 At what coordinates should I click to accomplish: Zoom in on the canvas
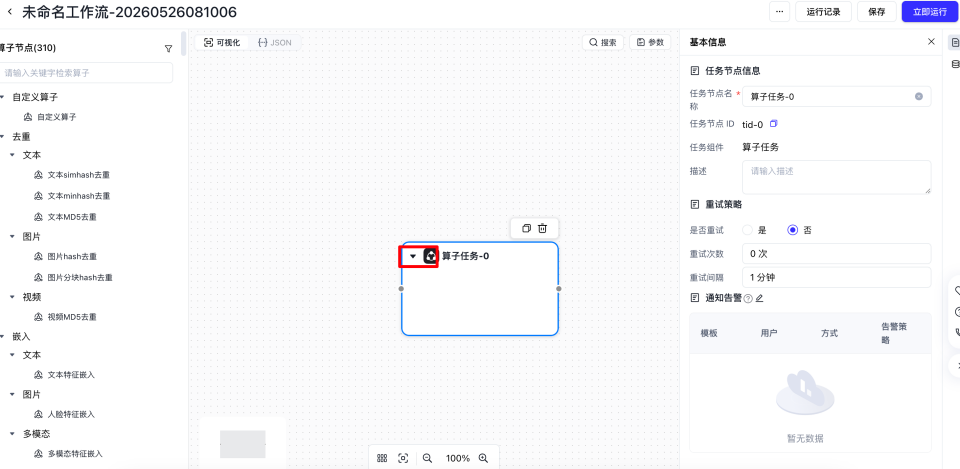(x=483, y=458)
